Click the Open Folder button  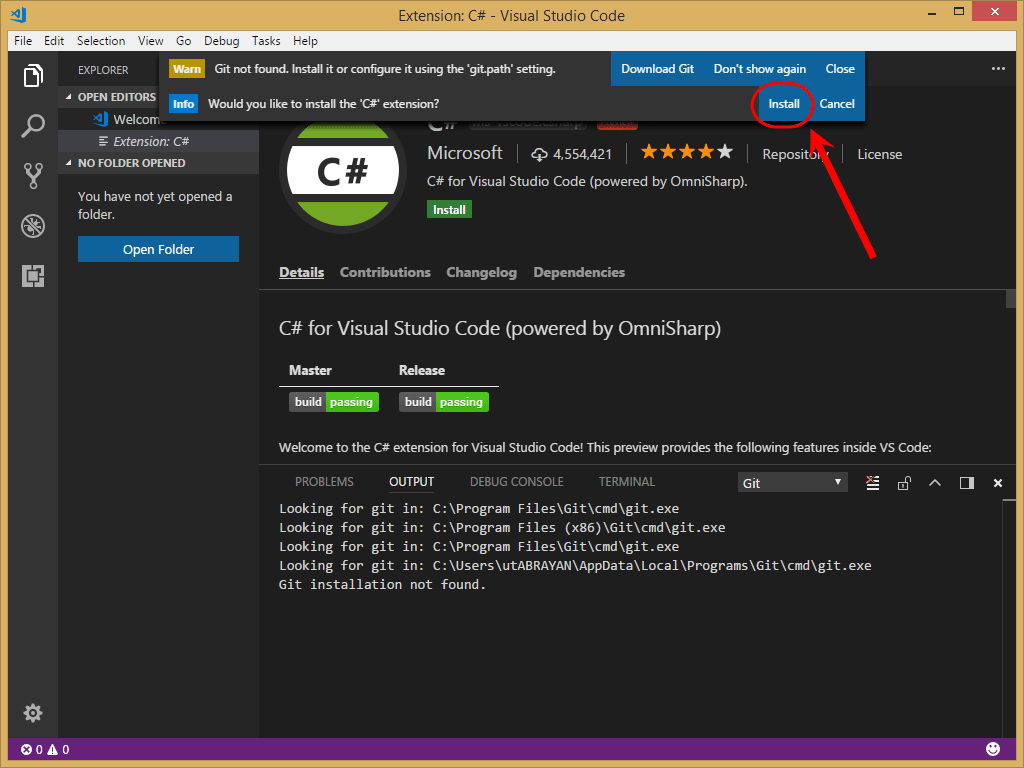158,249
